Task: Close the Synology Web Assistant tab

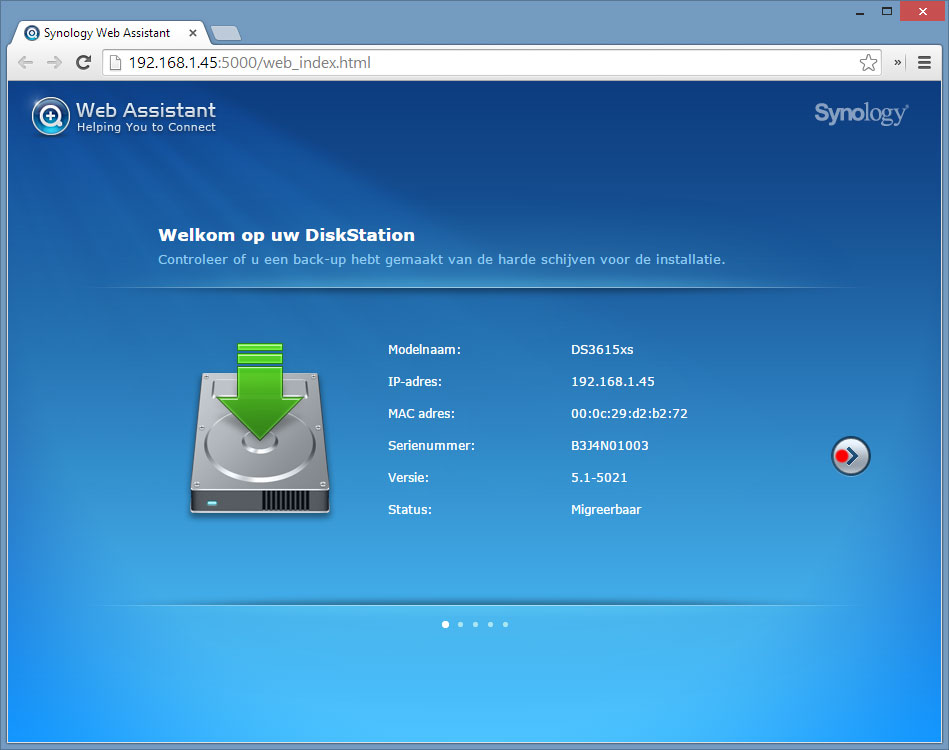Action: 193,33
